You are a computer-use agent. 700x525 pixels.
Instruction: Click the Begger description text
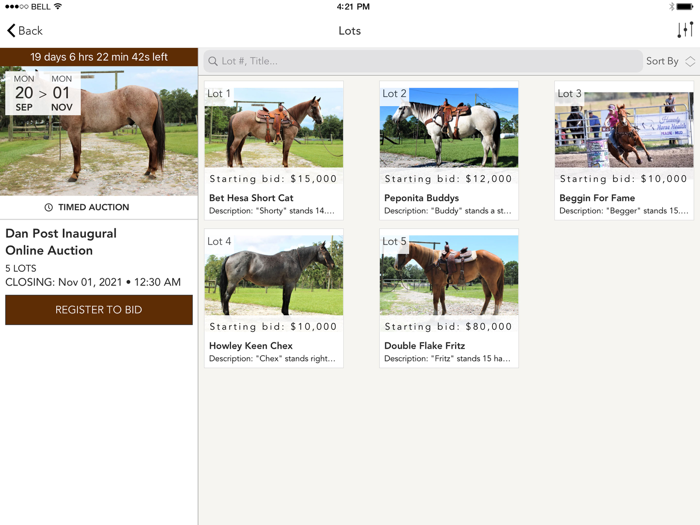pos(623,211)
